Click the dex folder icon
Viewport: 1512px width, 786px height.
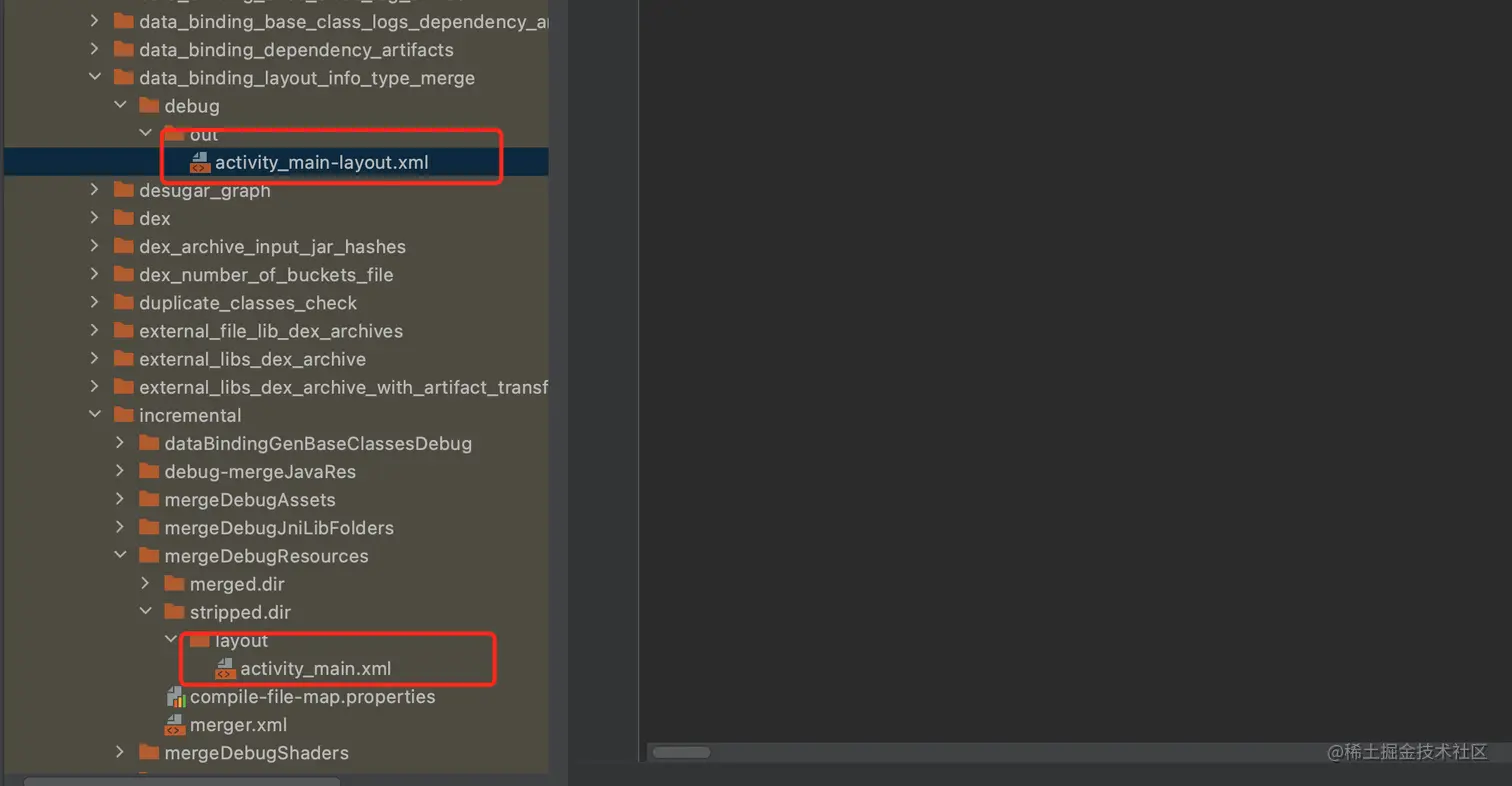click(x=124, y=218)
